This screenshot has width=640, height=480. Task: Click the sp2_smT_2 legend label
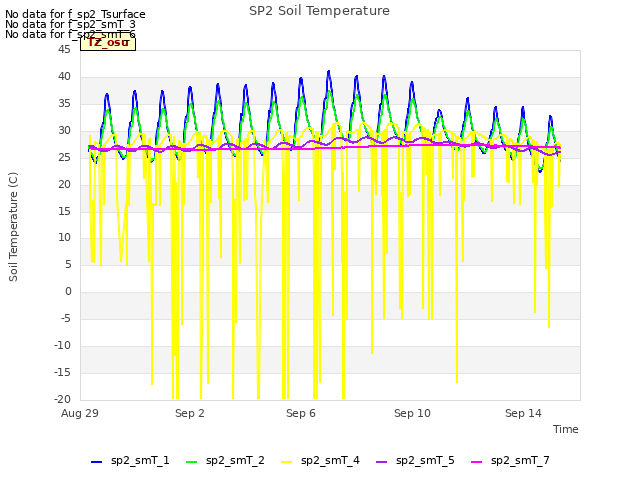[x=235, y=461]
